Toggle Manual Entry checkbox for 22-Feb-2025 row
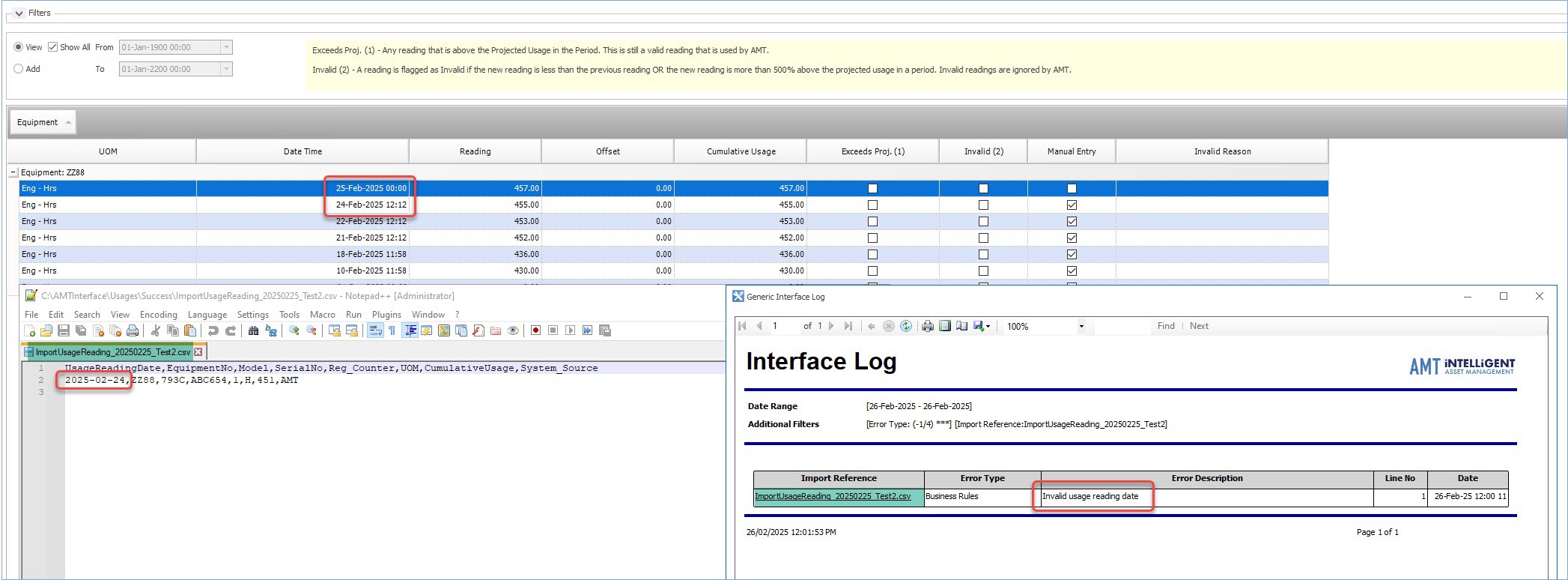1568x580 pixels. point(1072,221)
